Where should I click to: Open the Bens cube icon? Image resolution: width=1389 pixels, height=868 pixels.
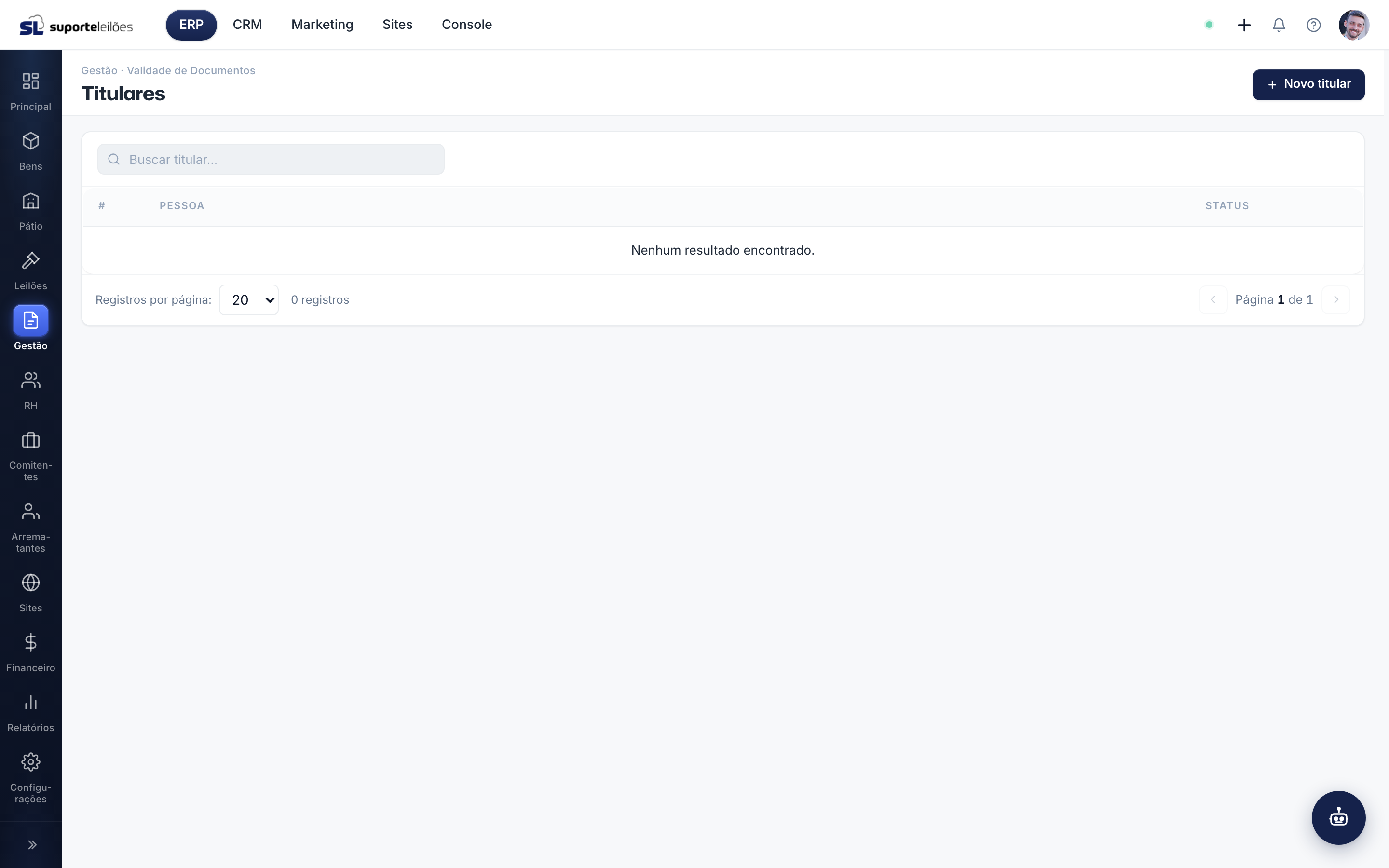(x=30, y=141)
